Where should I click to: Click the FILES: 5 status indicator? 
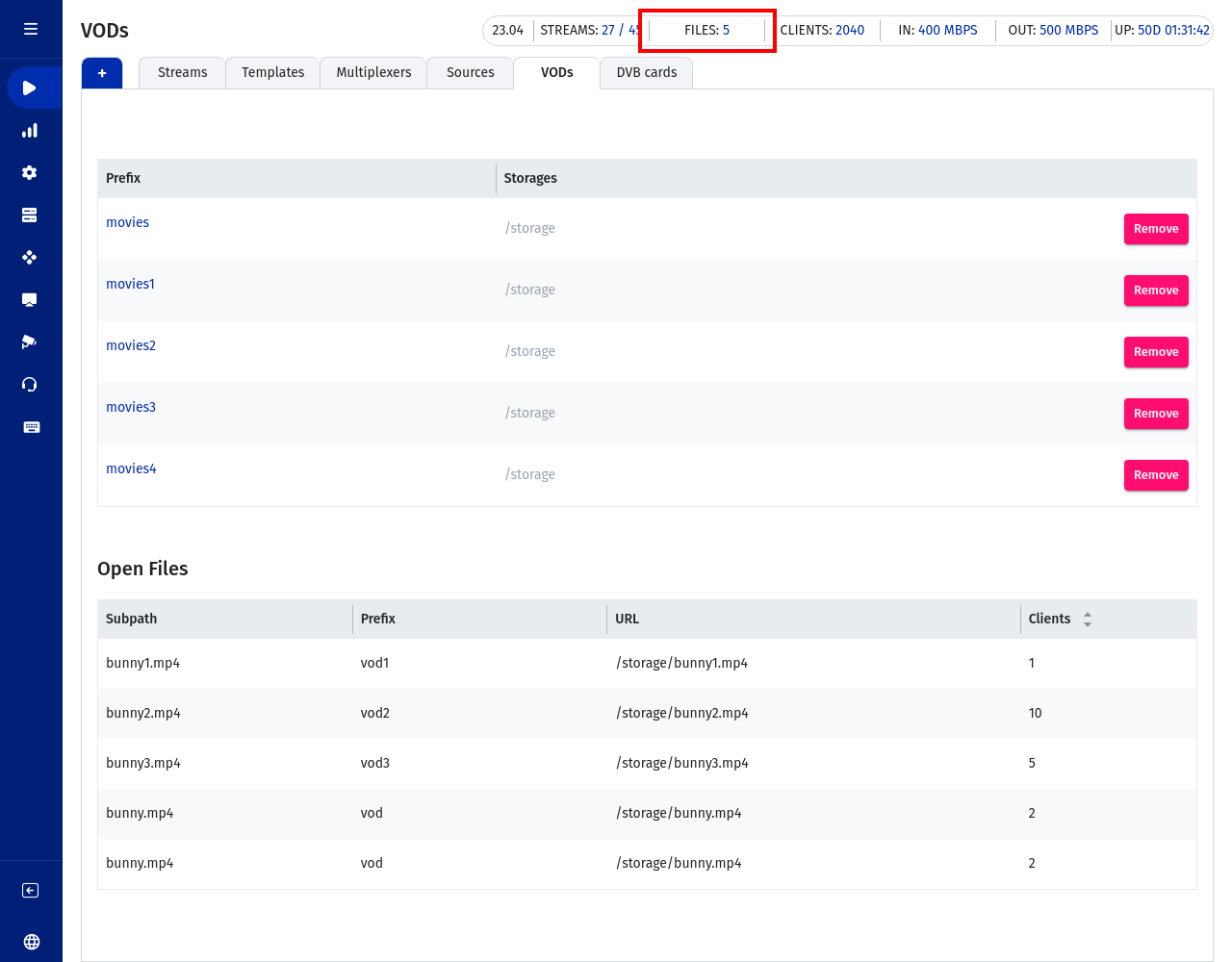[706, 31]
